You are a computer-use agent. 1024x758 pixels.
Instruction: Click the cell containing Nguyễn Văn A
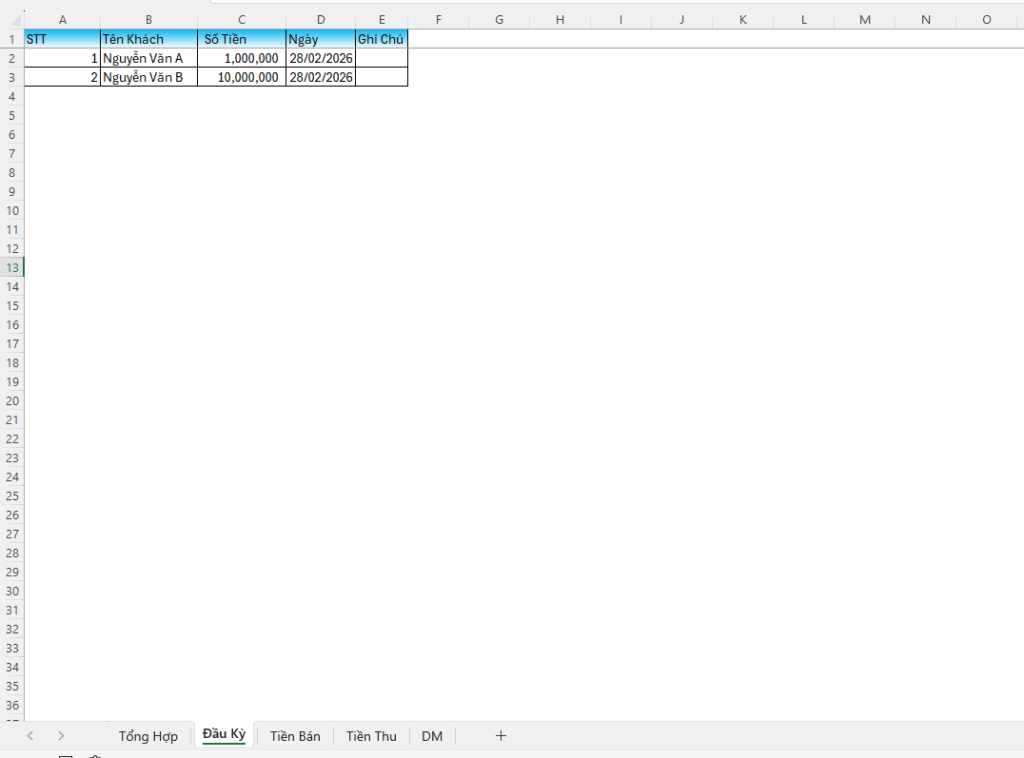pos(148,58)
